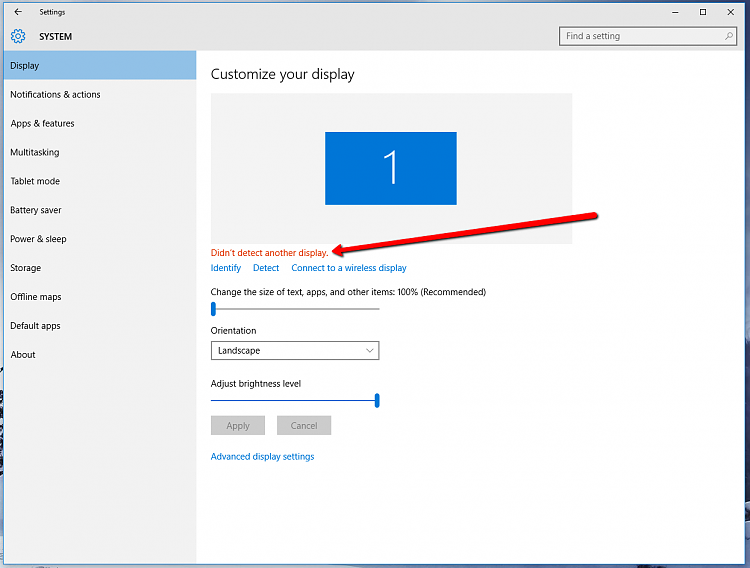Open Notifications & actions settings

click(100, 94)
